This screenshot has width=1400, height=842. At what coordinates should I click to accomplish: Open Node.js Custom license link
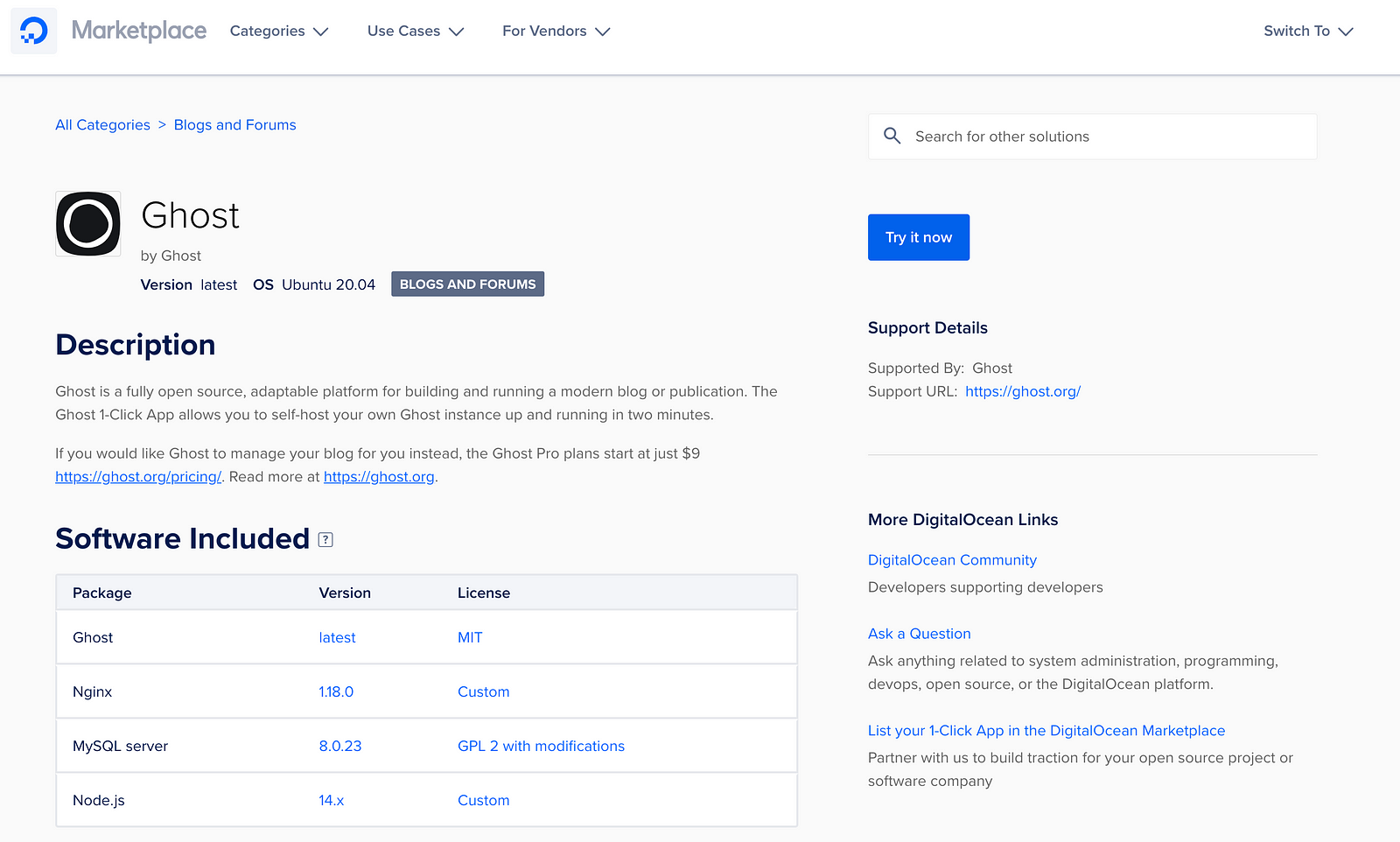pos(483,801)
